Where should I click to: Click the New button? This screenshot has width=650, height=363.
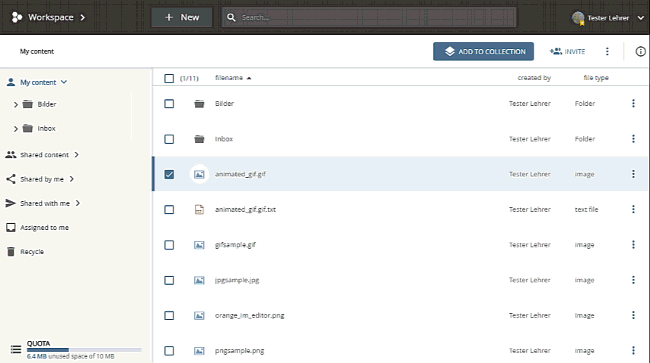click(x=182, y=17)
